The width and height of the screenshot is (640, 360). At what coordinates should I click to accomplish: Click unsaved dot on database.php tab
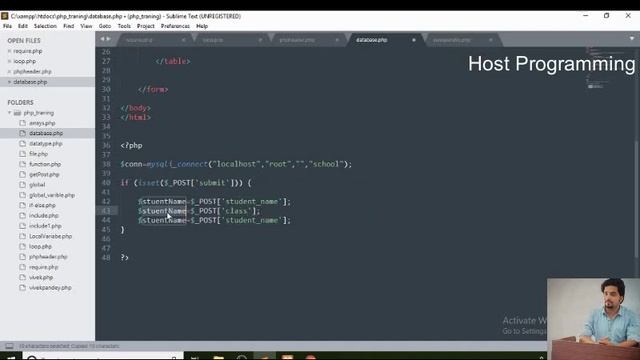(x=413, y=40)
